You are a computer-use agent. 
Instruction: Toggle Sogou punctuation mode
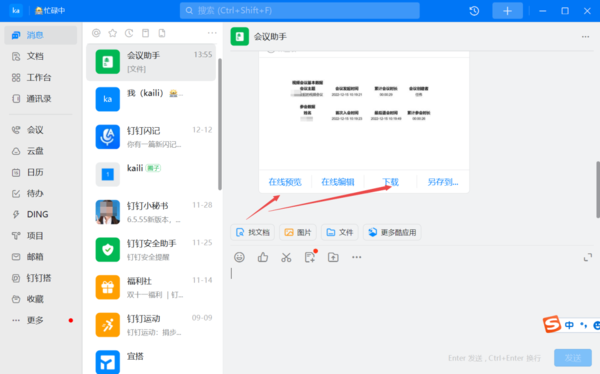pos(584,325)
